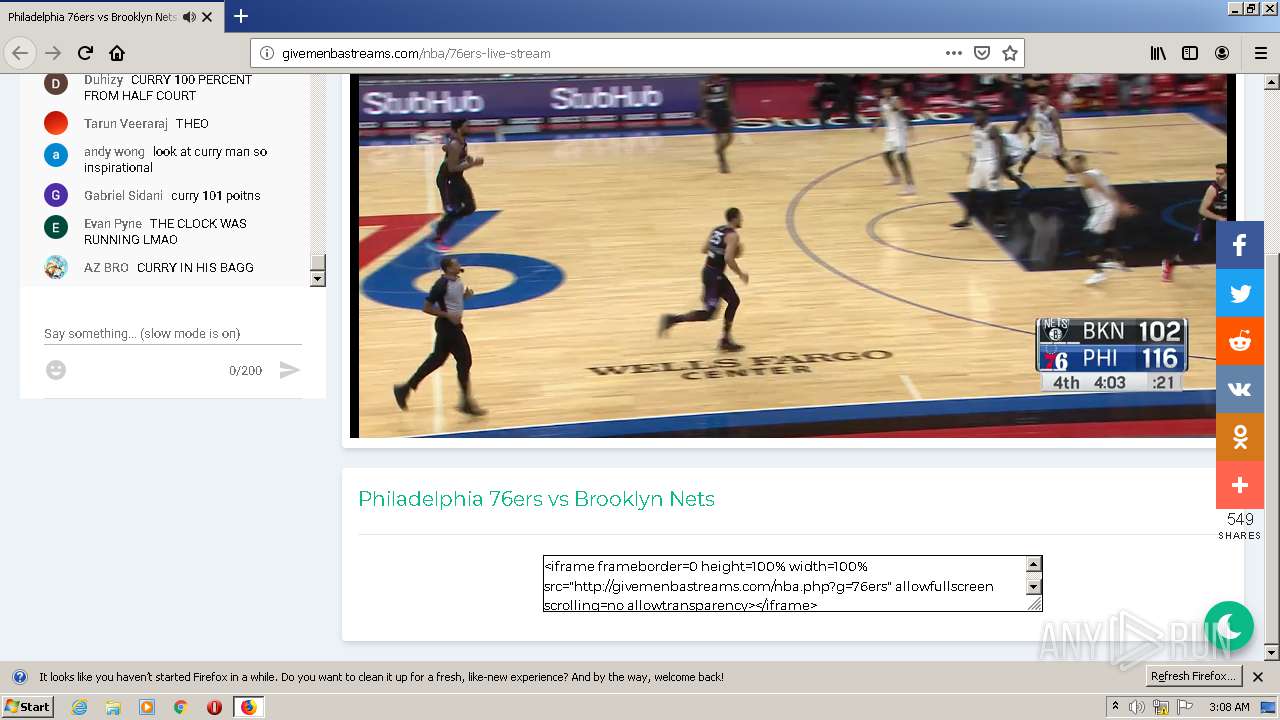Viewport: 1280px width, 720px height.
Task: Select chat user Duhizy
Action: 104,80
